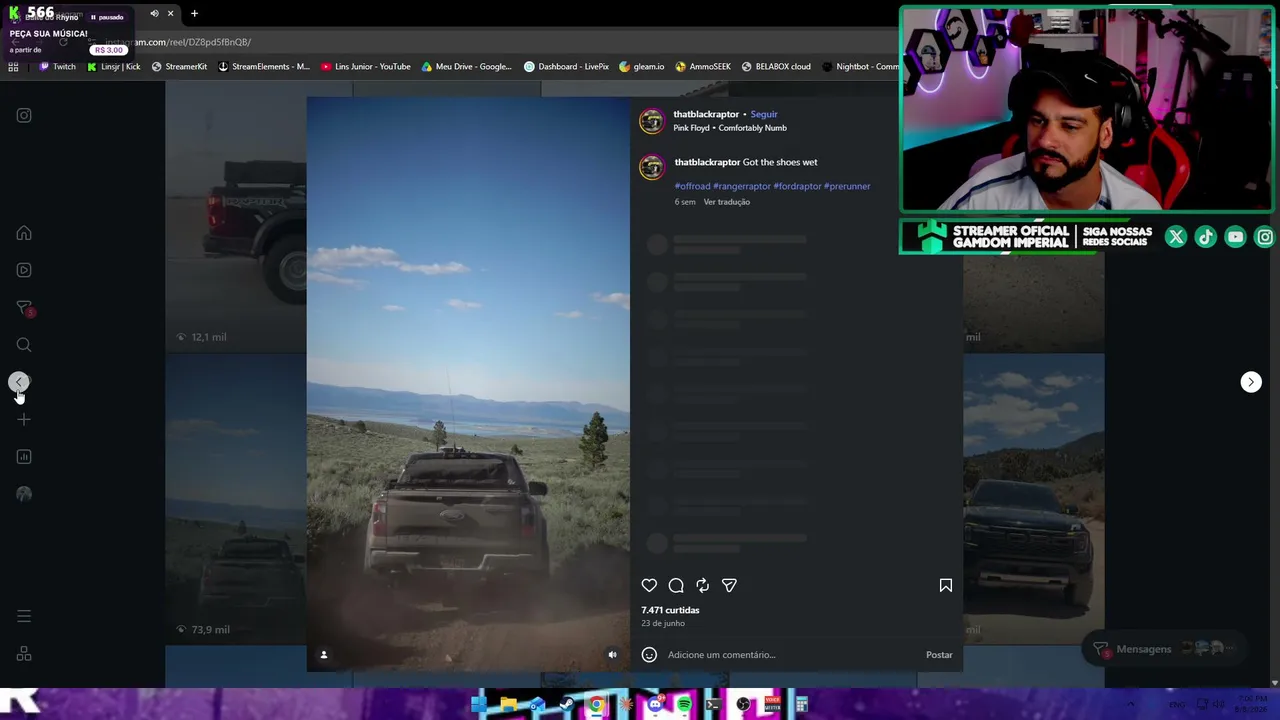The height and width of the screenshot is (720, 1280).
Task: Open Instagram search from sidebar
Action: [x=24, y=345]
